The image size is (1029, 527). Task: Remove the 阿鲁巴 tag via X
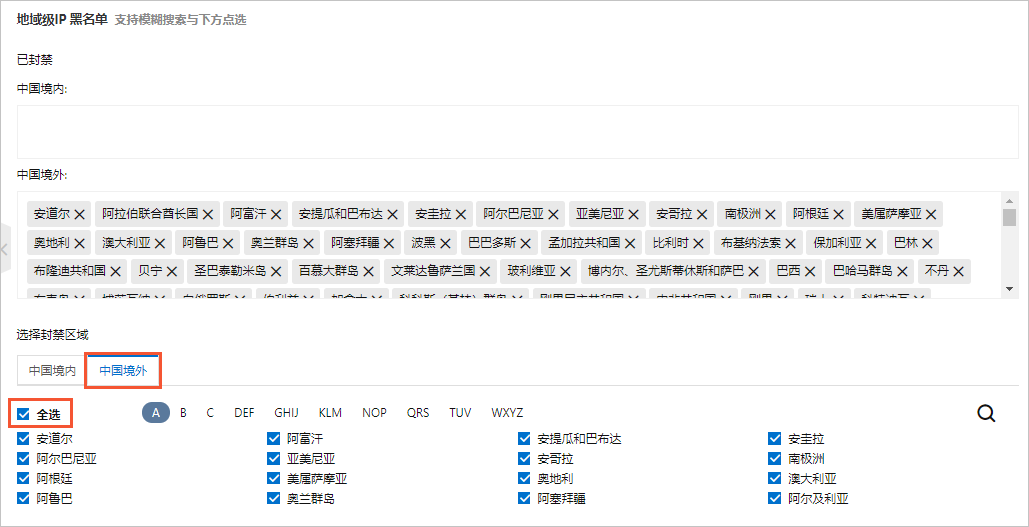click(x=228, y=243)
